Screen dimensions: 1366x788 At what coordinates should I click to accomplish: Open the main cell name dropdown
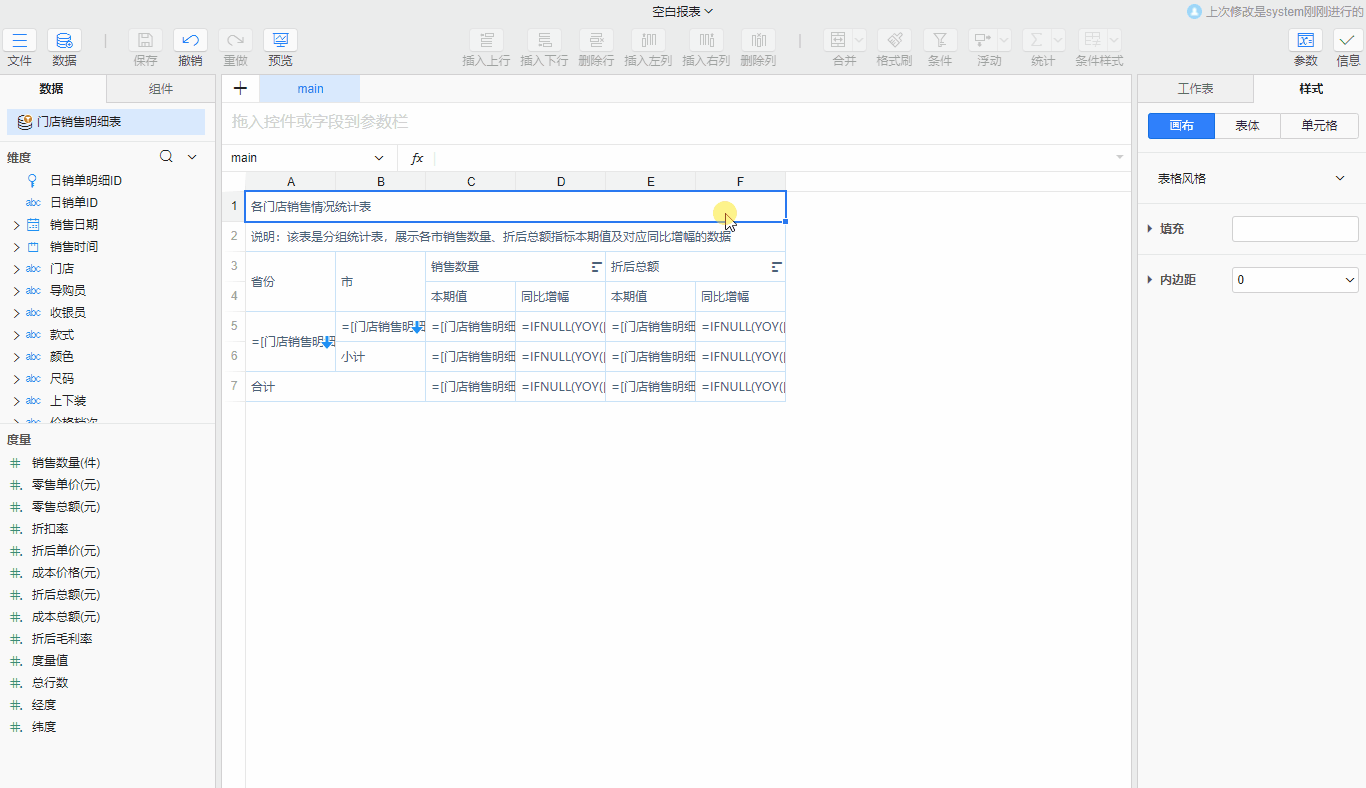click(x=379, y=158)
